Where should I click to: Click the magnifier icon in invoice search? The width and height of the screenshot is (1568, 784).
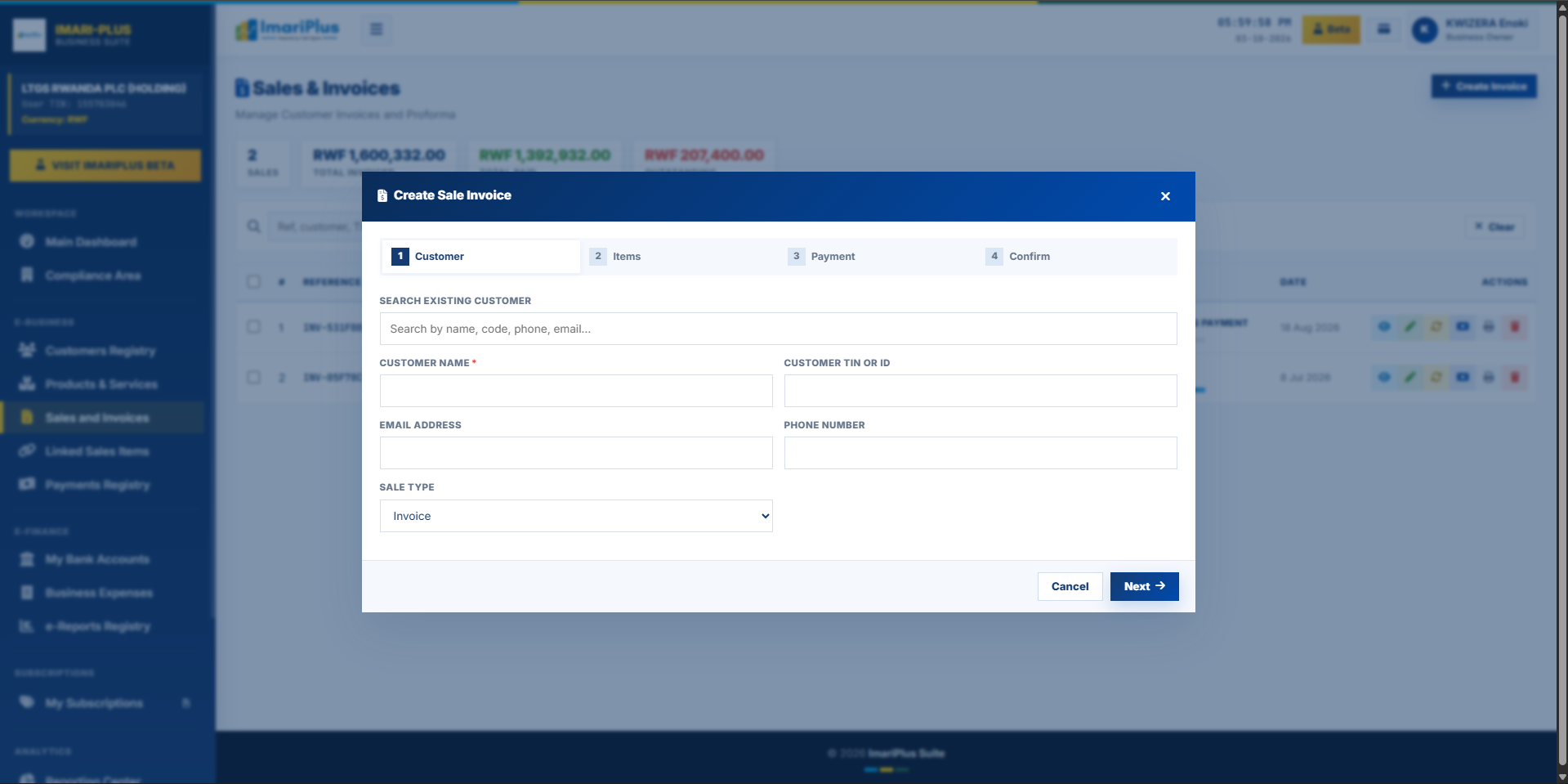254,226
